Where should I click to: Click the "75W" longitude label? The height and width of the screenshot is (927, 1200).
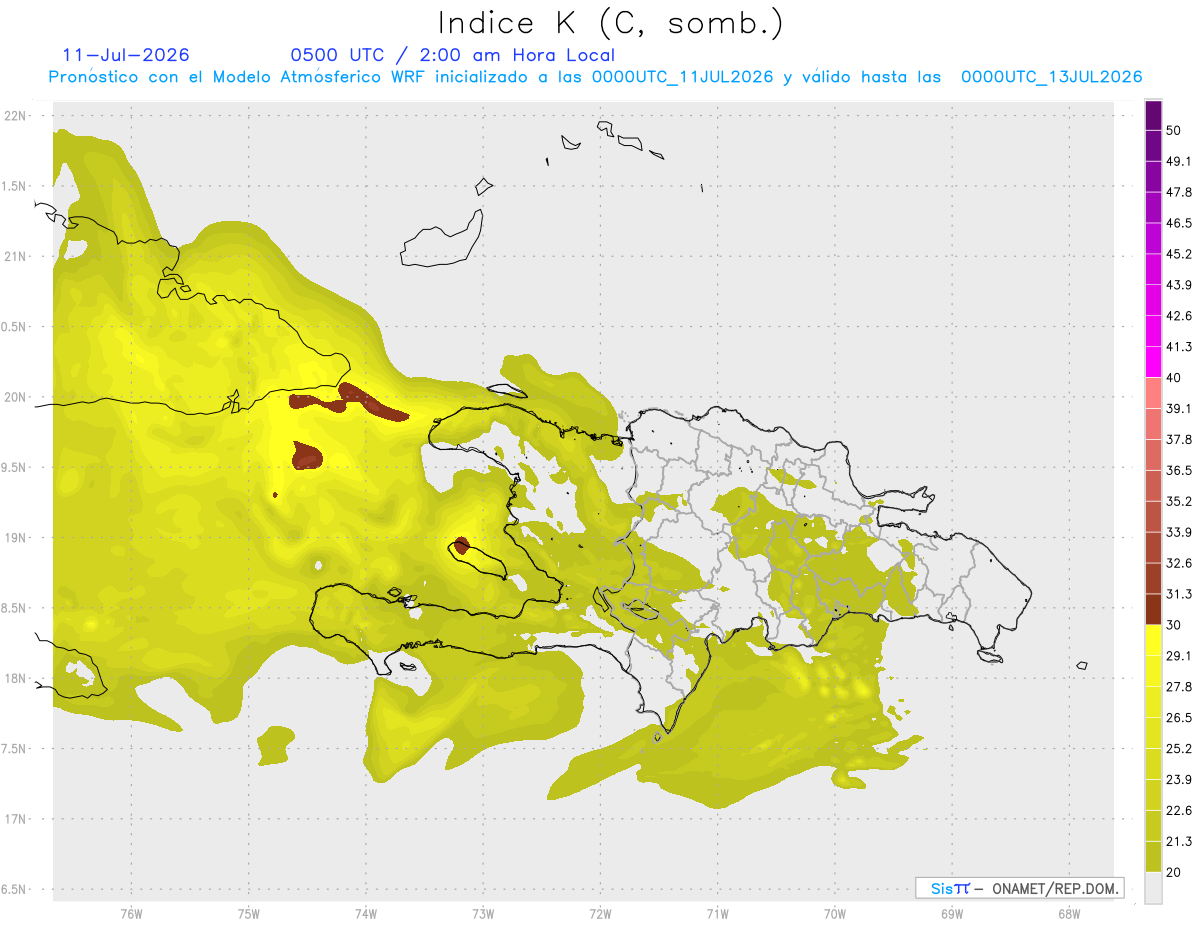click(248, 913)
